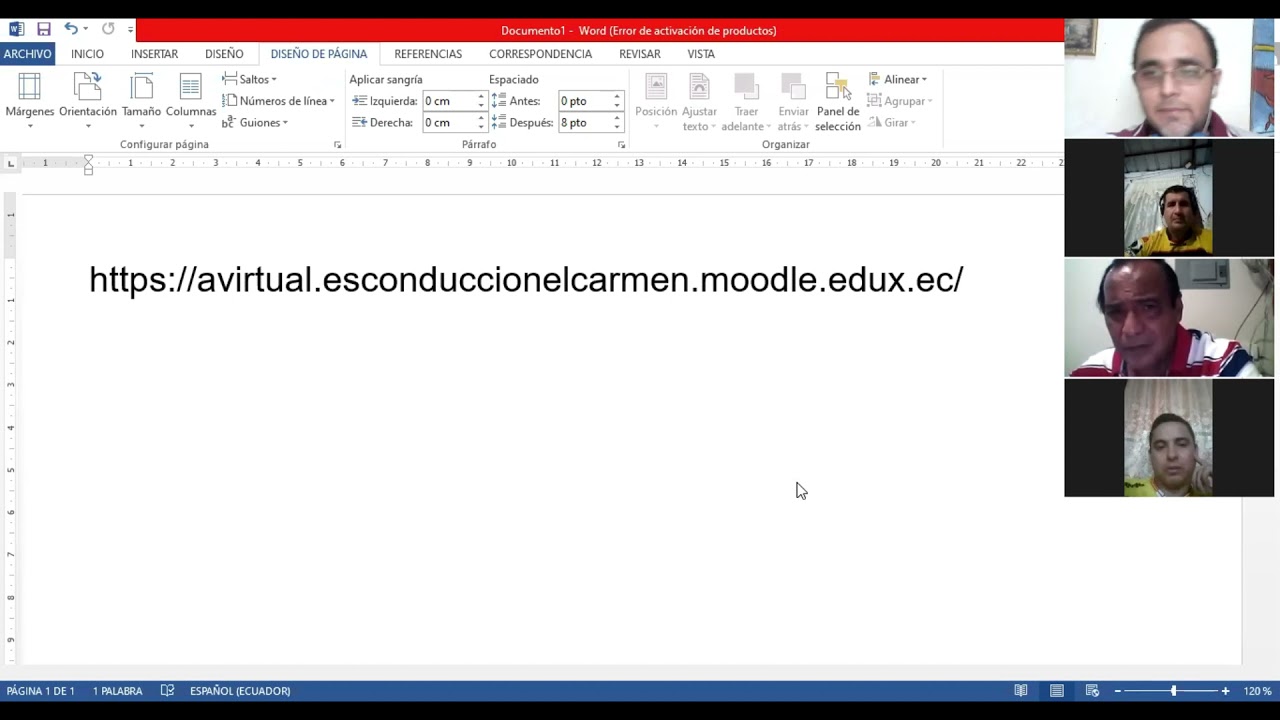
Task: Open the Orientación options
Action: [x=88, y=100]
